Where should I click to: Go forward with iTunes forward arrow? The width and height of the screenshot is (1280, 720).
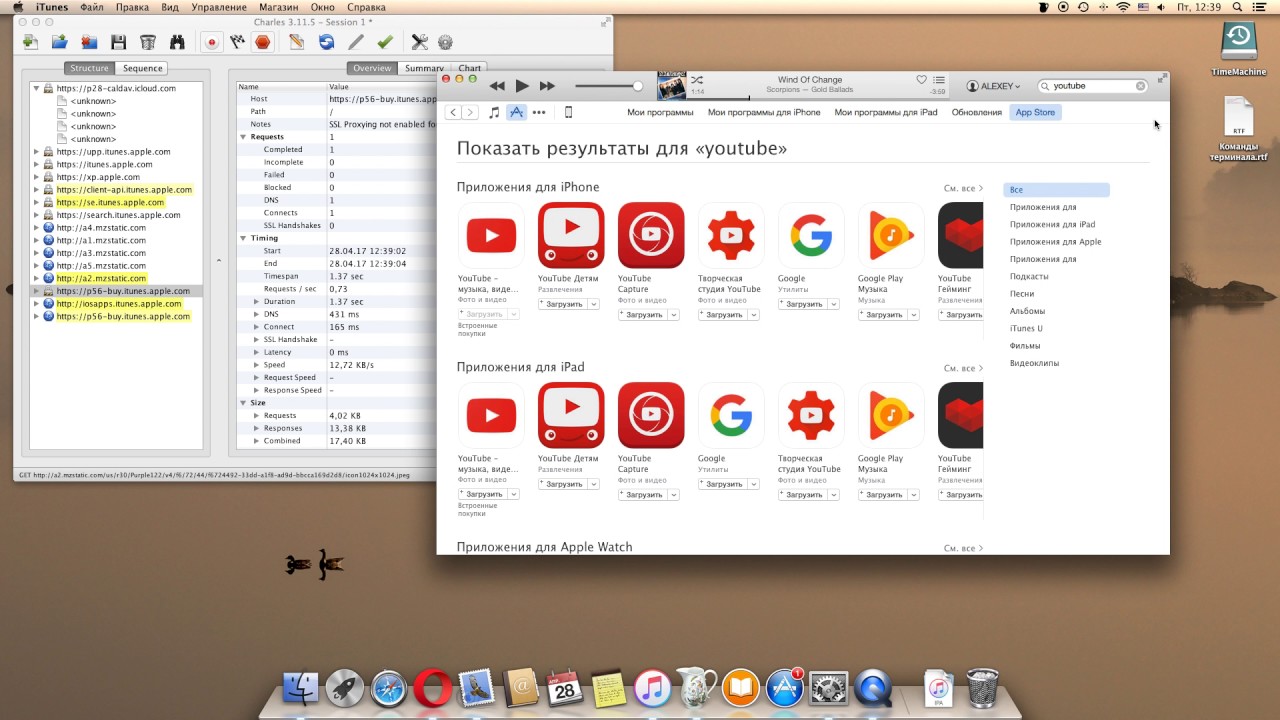coord(470,112)
